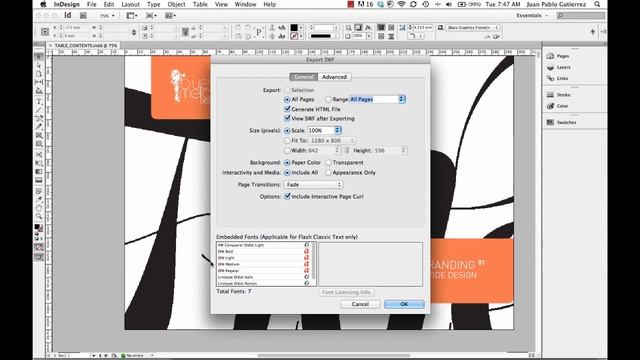
Task: Select the Page tool
Action: click(39, 74)
